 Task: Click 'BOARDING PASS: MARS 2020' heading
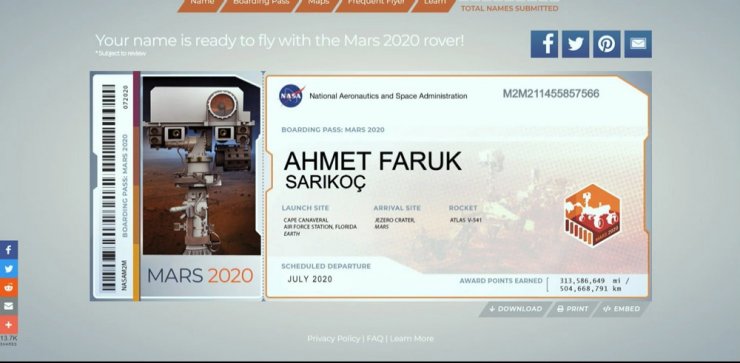[x=333, y=130]
